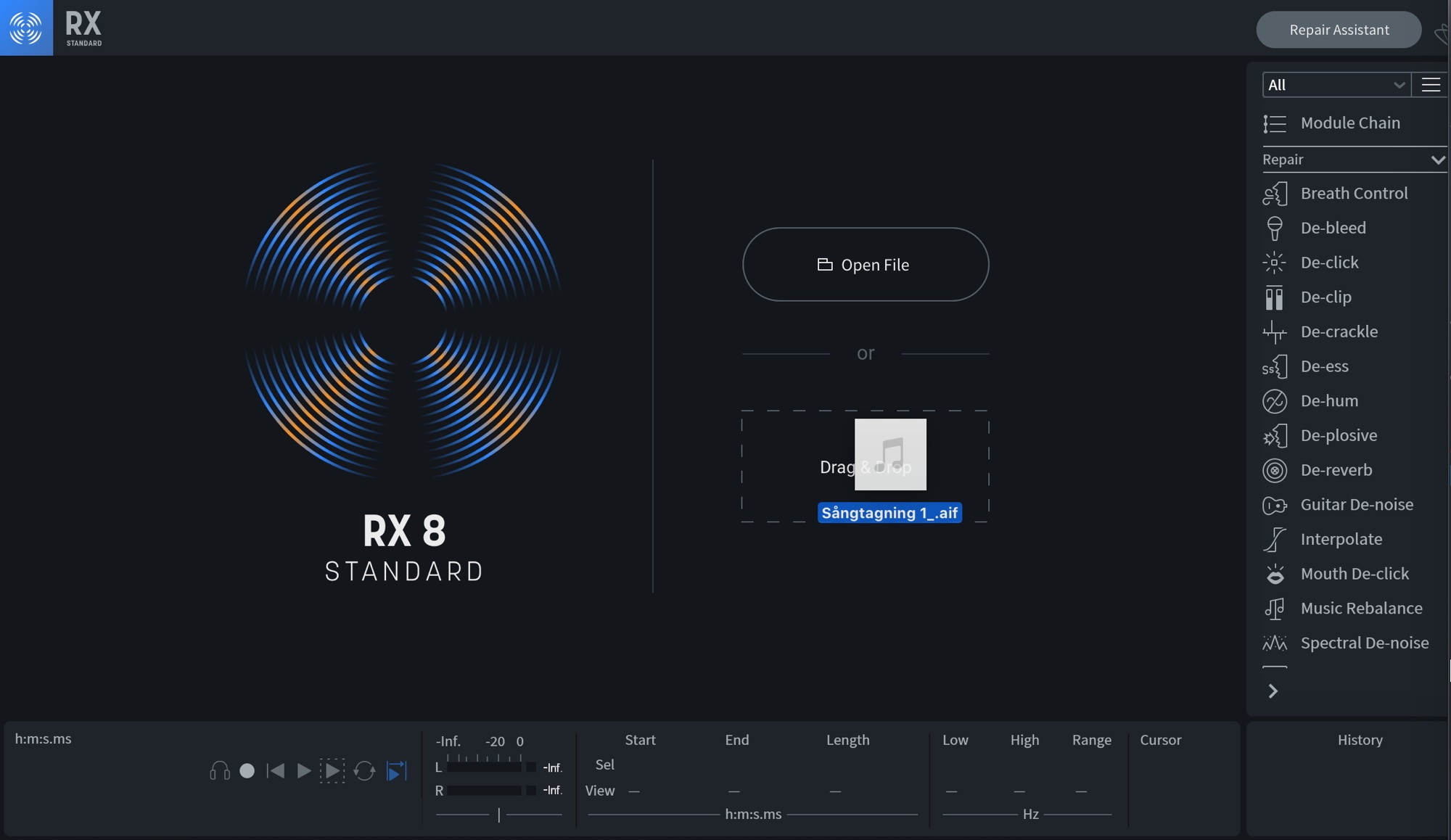This screenshot has height=840, width=1451.
Task: Open the De-plosive module label
Action: coord(1339,435)
